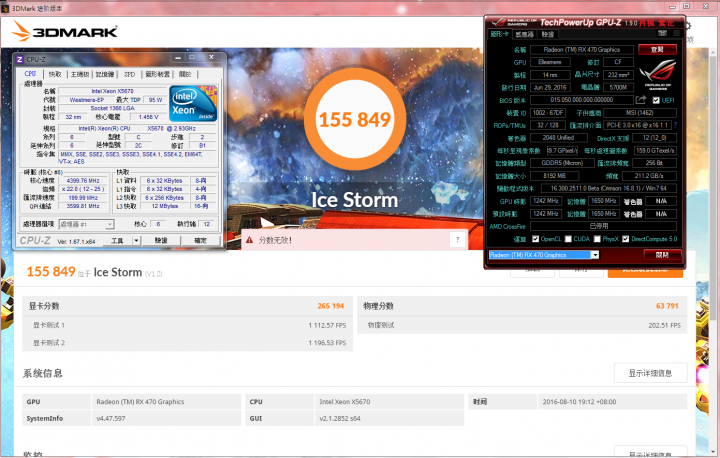This screenshot has height=458, width=720.
Task: Click the 確定 button in CPU-Z
Action: [201, 241]
